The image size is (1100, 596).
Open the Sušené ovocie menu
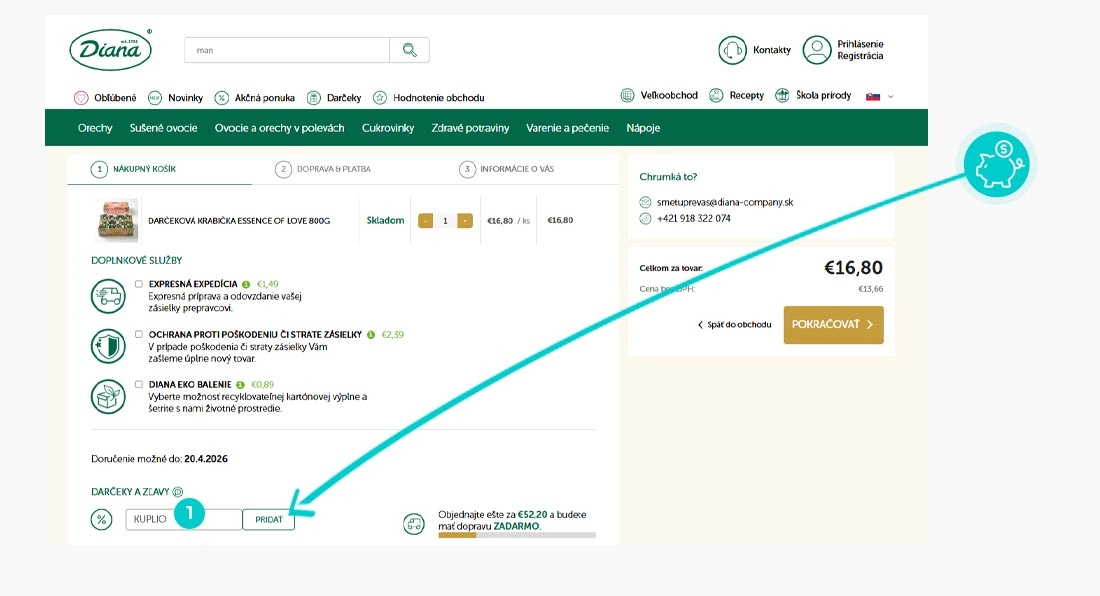(163, 128)
